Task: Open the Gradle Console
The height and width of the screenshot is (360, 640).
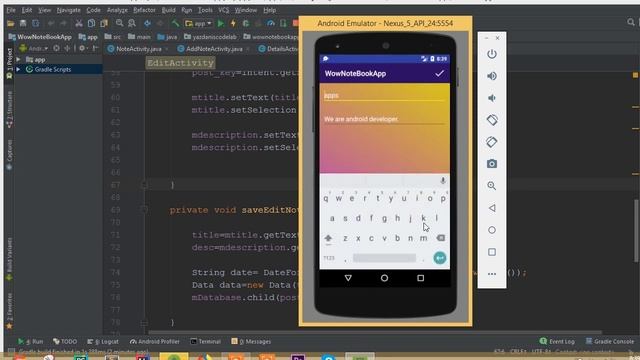Action: (x=610, y=341)
